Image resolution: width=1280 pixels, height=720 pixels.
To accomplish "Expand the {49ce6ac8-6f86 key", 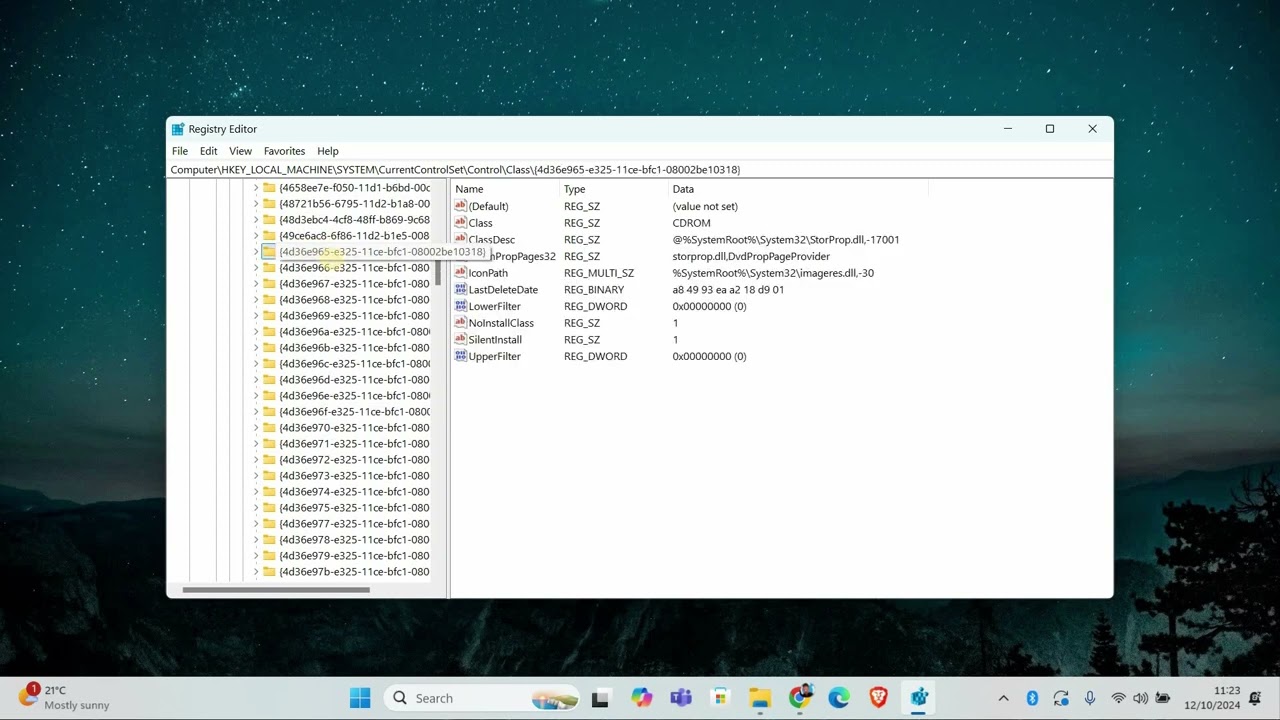I will tap(256, 236).
